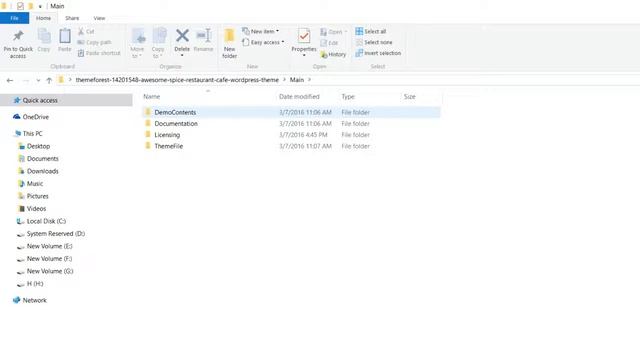Switch to the Share tab
This screenshot has height=360, width=640.
tap(72, 18)
